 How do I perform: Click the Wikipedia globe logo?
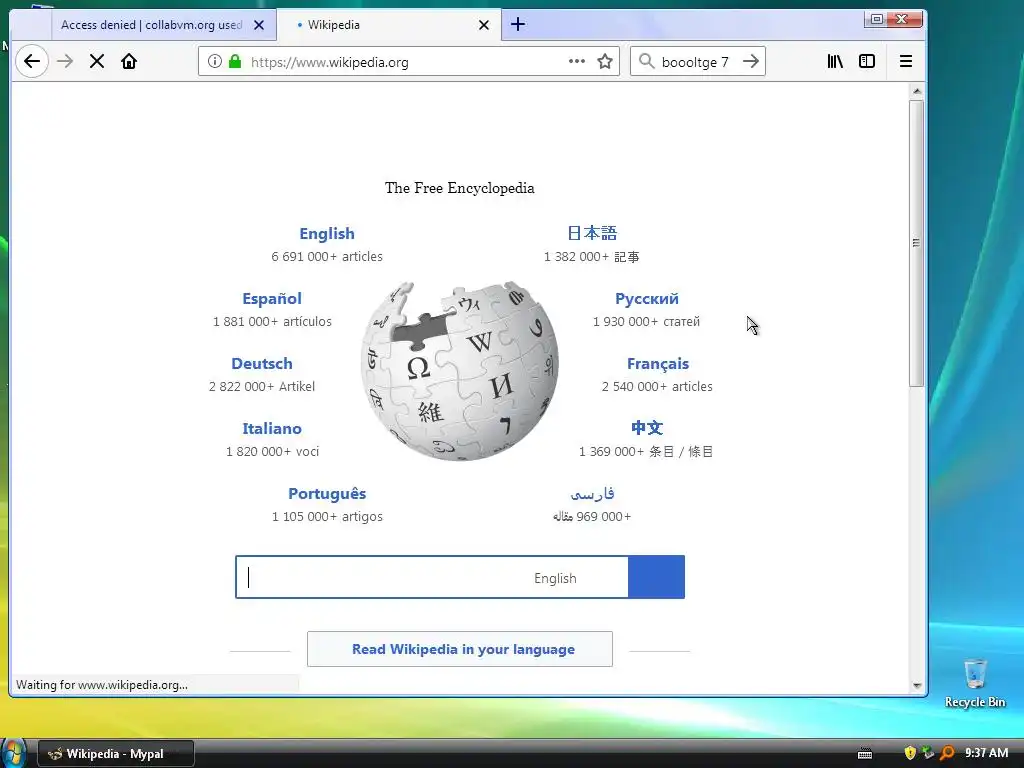tap(460, 370)
